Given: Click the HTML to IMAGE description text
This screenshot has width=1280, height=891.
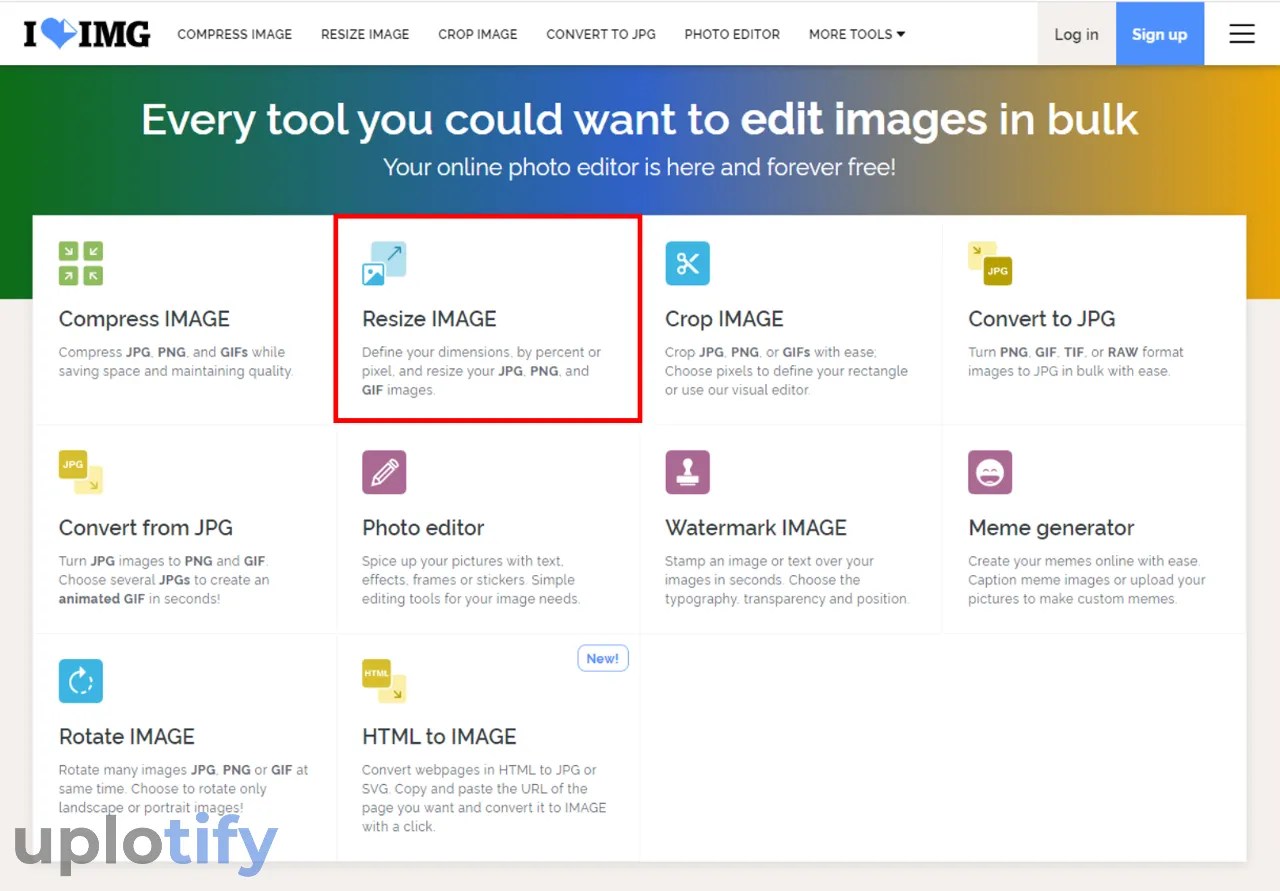Looking at the screenshot, I should coord(484,798).
